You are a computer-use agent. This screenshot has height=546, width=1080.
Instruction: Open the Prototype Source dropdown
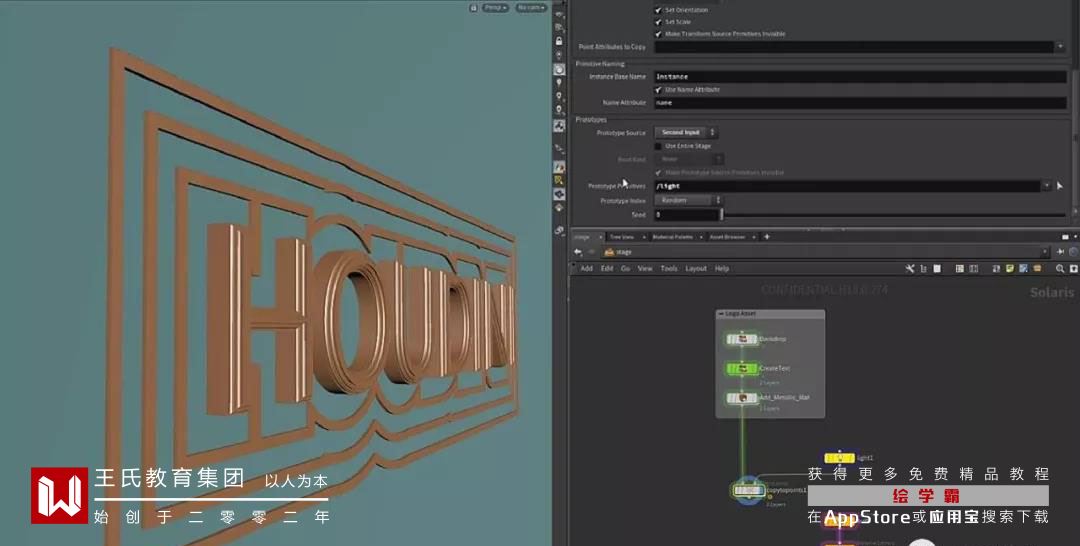click(685, 132)
